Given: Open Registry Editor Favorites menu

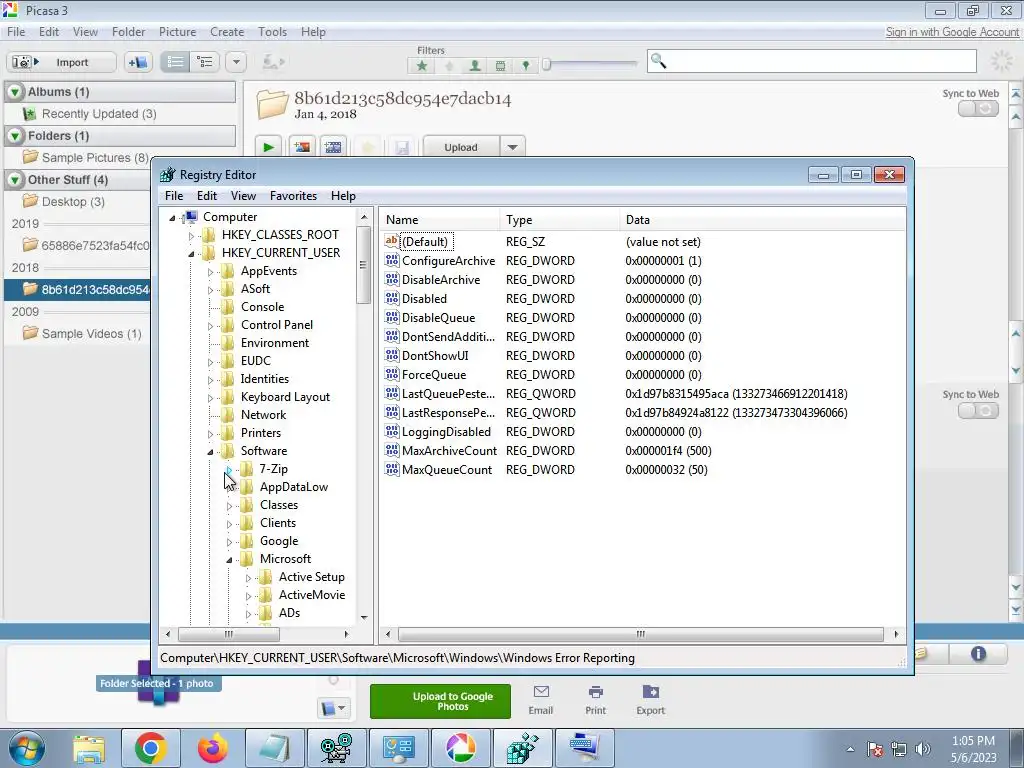Looking at the screenshot, I should [x=293, y=196].
